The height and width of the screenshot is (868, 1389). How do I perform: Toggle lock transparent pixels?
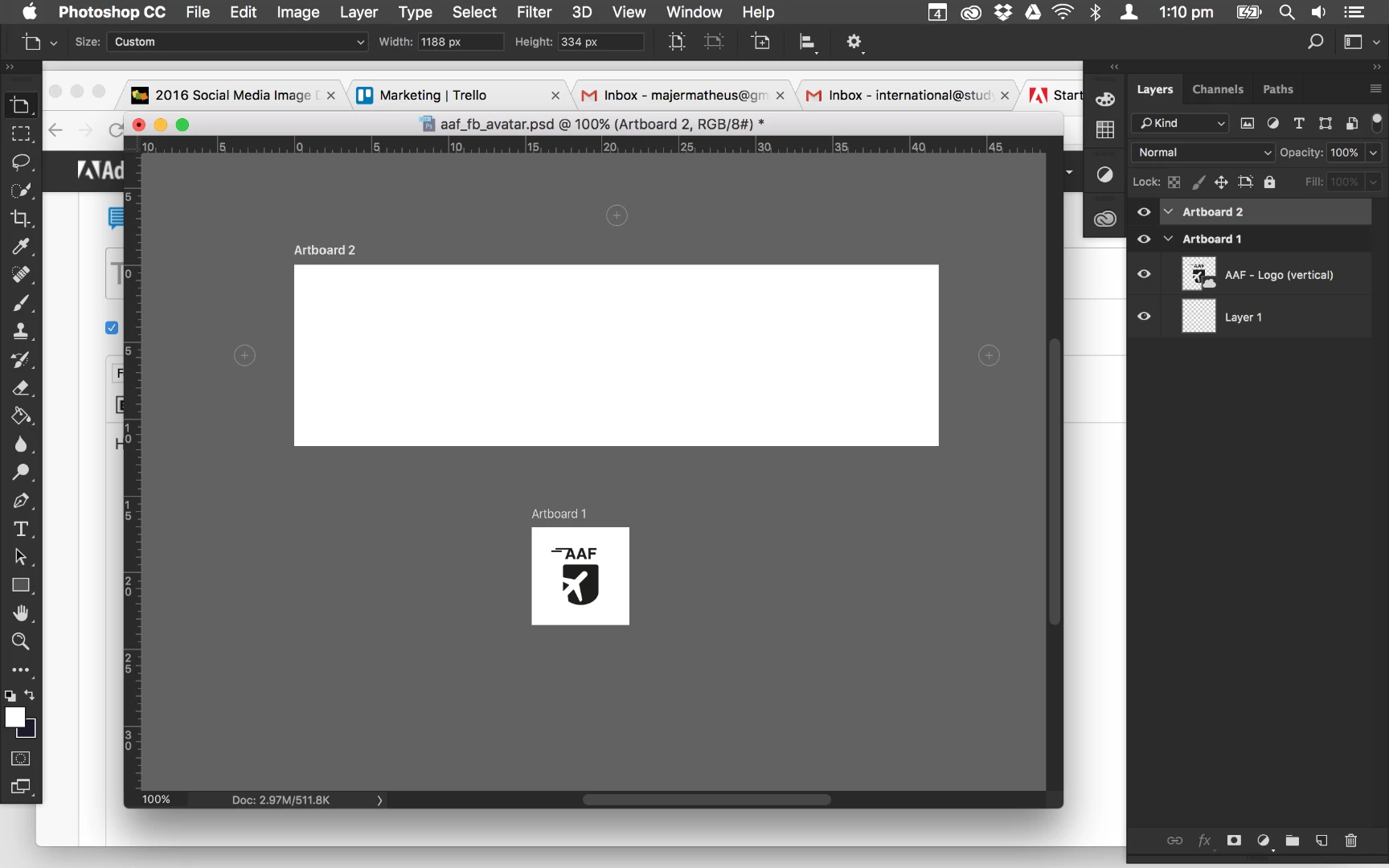click(1174, 182)
